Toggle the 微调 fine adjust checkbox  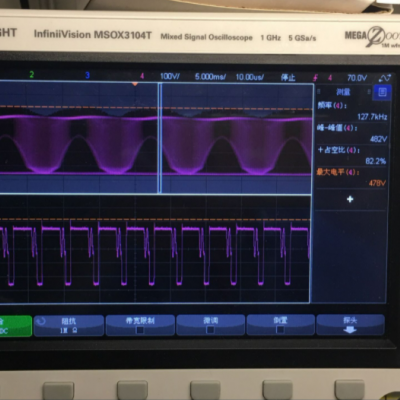(x=210, y=330)
